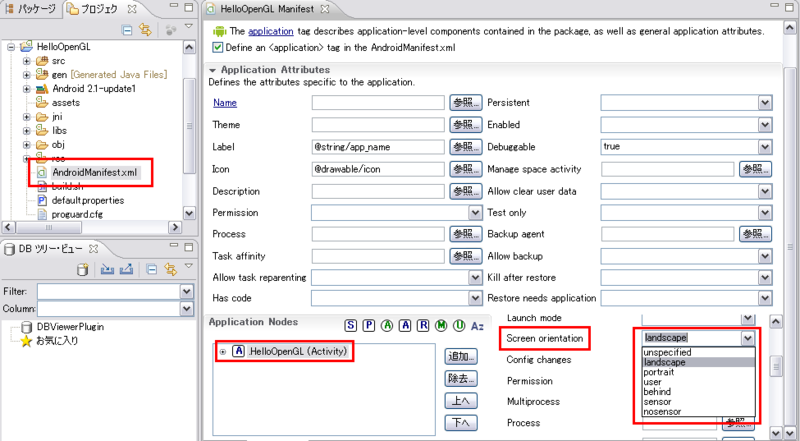
Task: Click the blue A filter icon in Application Nodes
Action: (x=405, y=326)
